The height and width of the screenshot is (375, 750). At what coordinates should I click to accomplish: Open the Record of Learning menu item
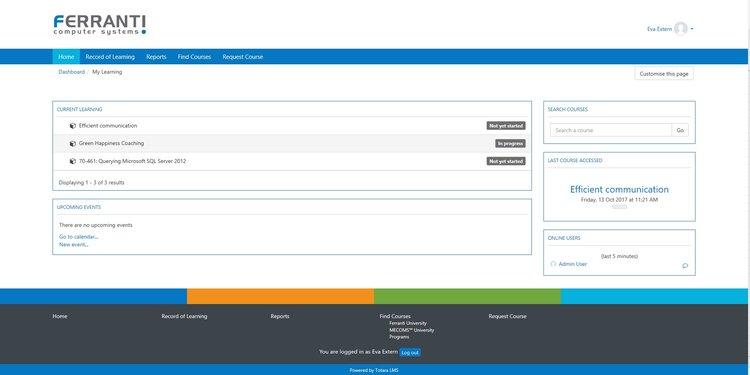click(x=110, y=56)
